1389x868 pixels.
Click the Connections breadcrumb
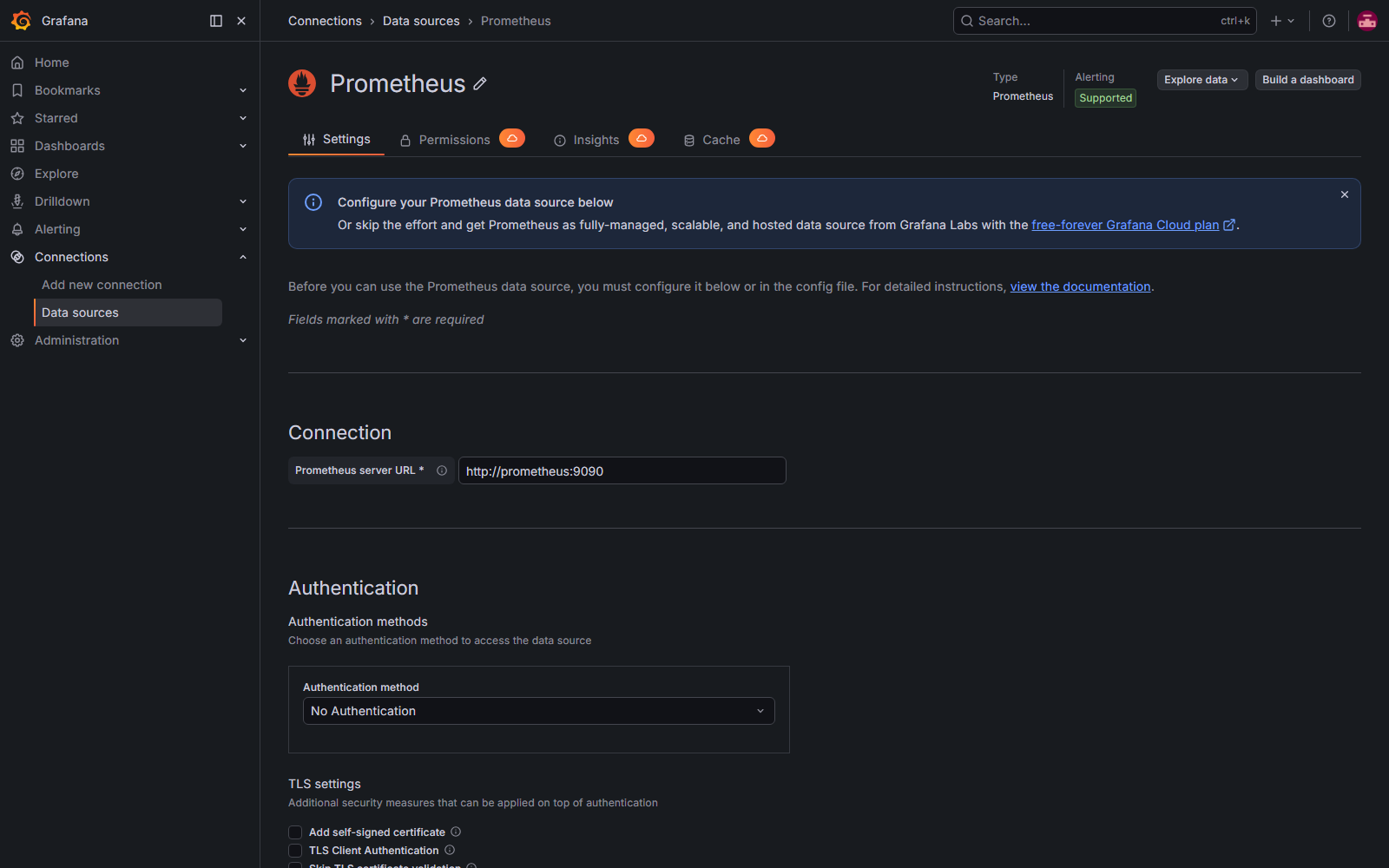coord(325,21)
